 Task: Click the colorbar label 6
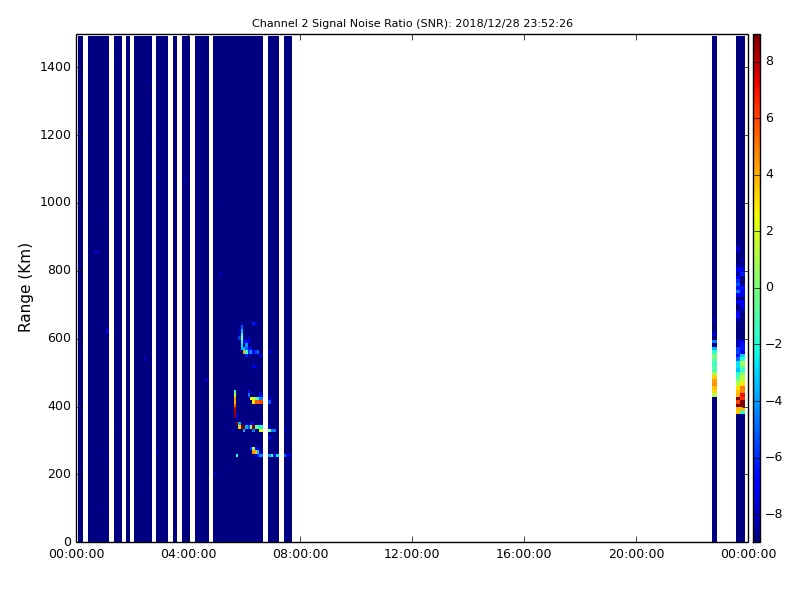point(770,118)
